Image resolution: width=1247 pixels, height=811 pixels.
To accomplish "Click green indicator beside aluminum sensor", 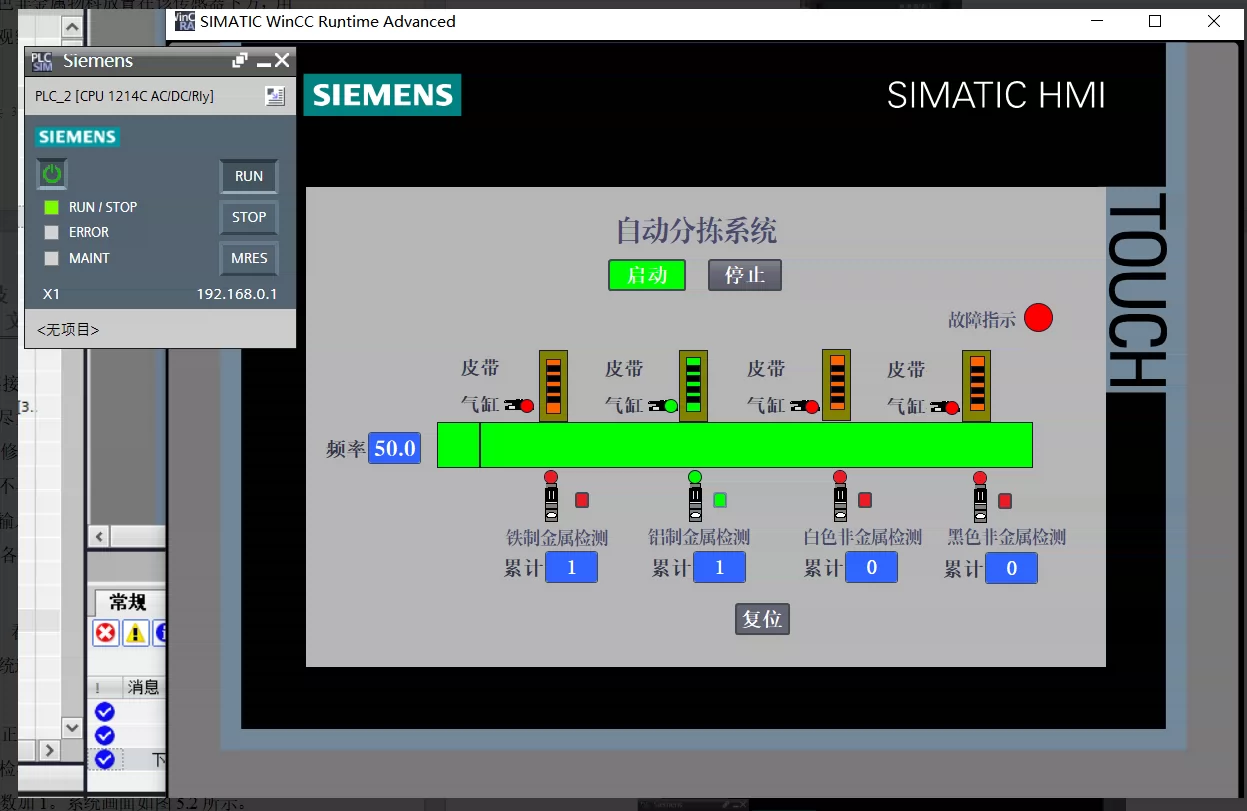I will (x=720, y=500).
